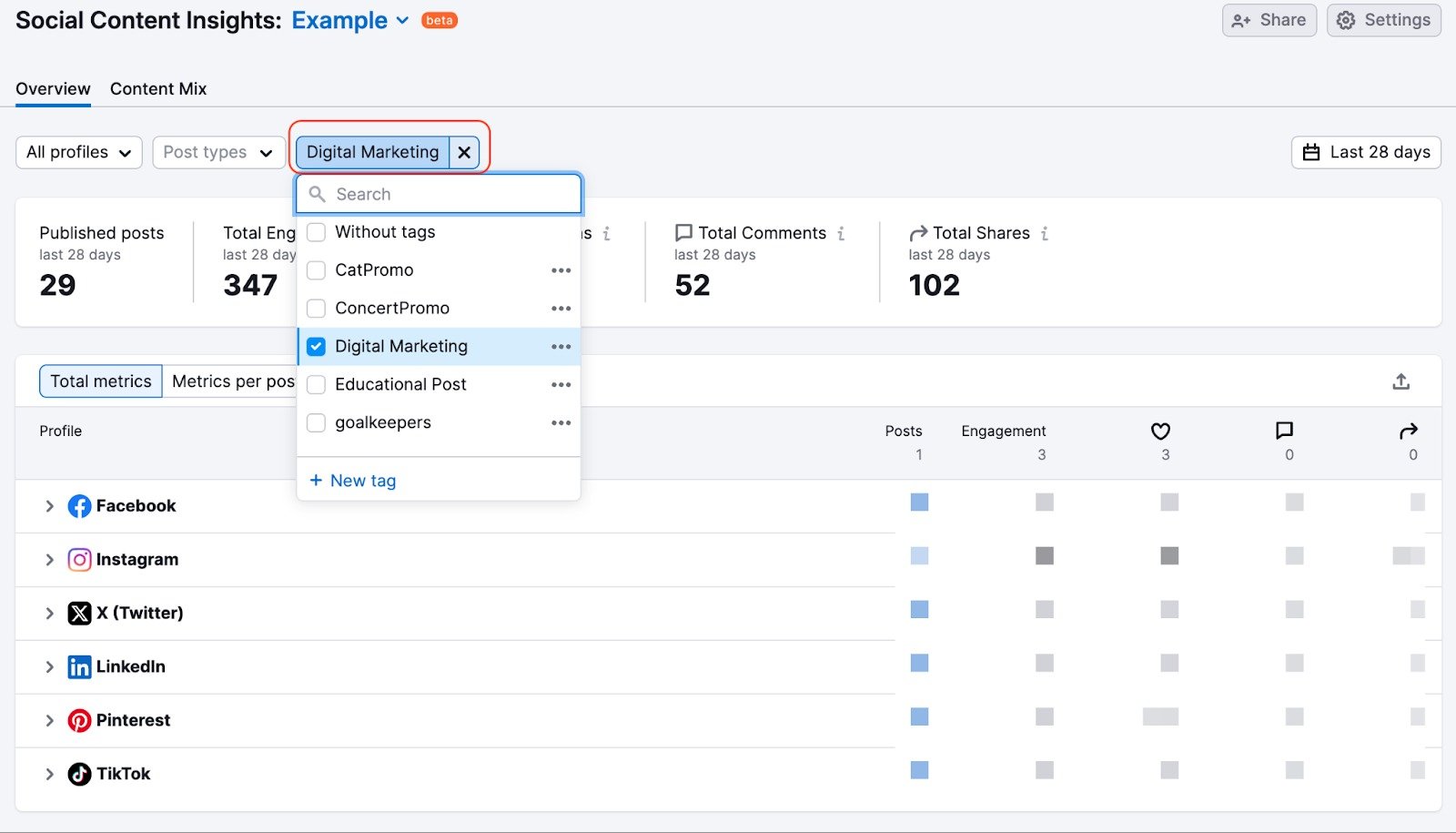Image resolution: width=1456 pixels, height=833 pixels.
Task: Open the All profiles dropdown
Action: click(x=78, y=152)
